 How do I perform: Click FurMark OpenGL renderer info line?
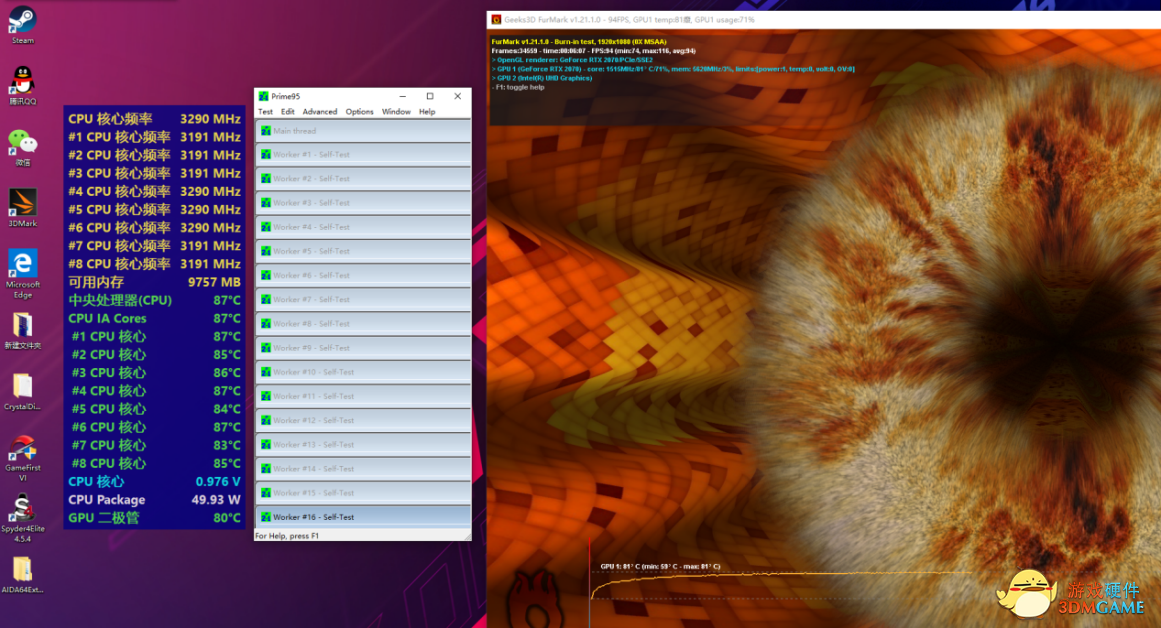[572, 60]
